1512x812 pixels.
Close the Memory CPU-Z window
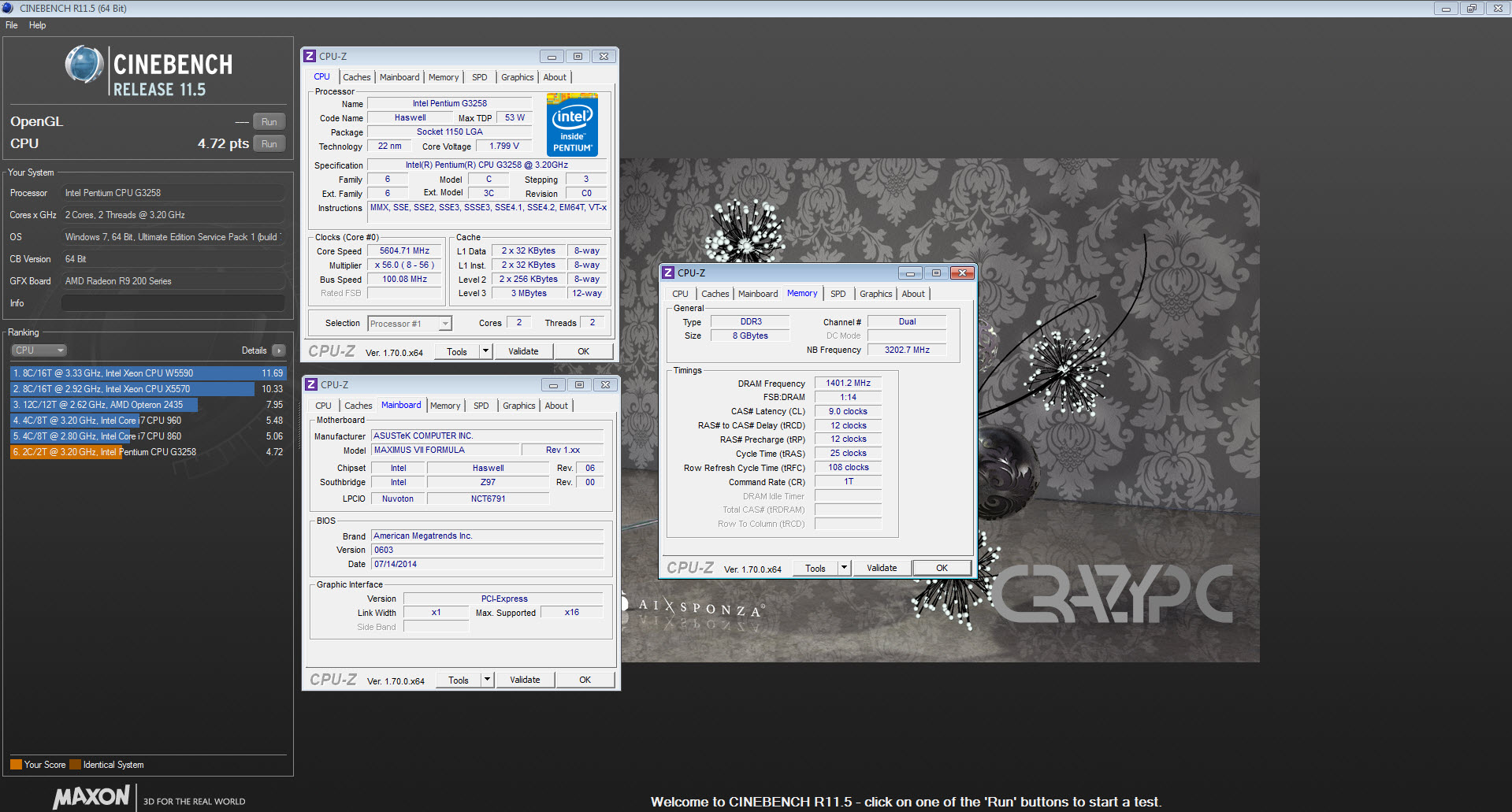(962, 273)
